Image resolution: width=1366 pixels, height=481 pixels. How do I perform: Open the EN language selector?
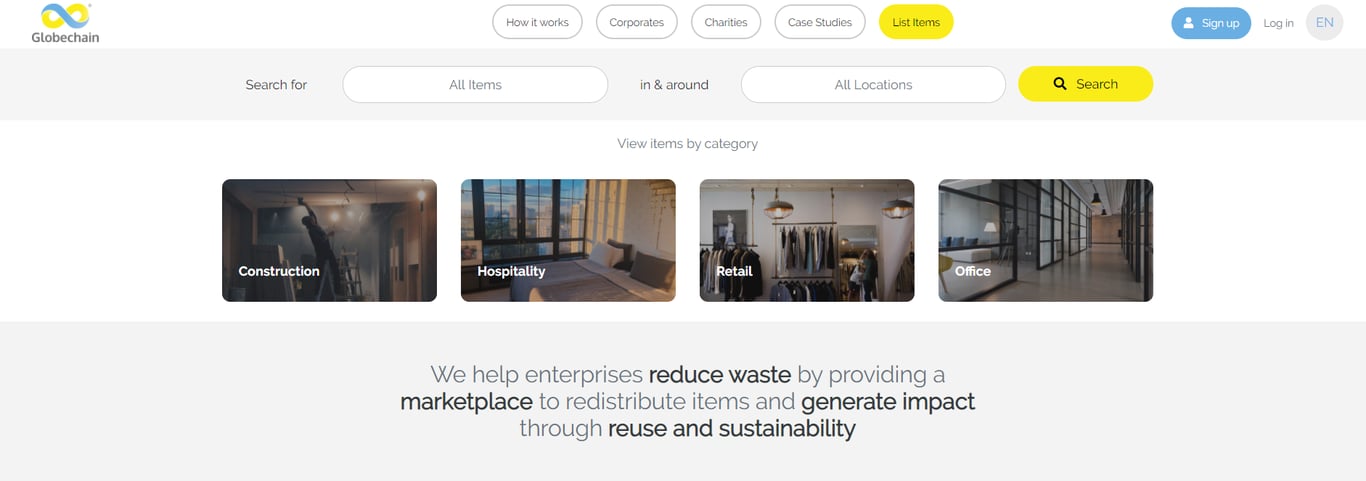click(1324, 22)
